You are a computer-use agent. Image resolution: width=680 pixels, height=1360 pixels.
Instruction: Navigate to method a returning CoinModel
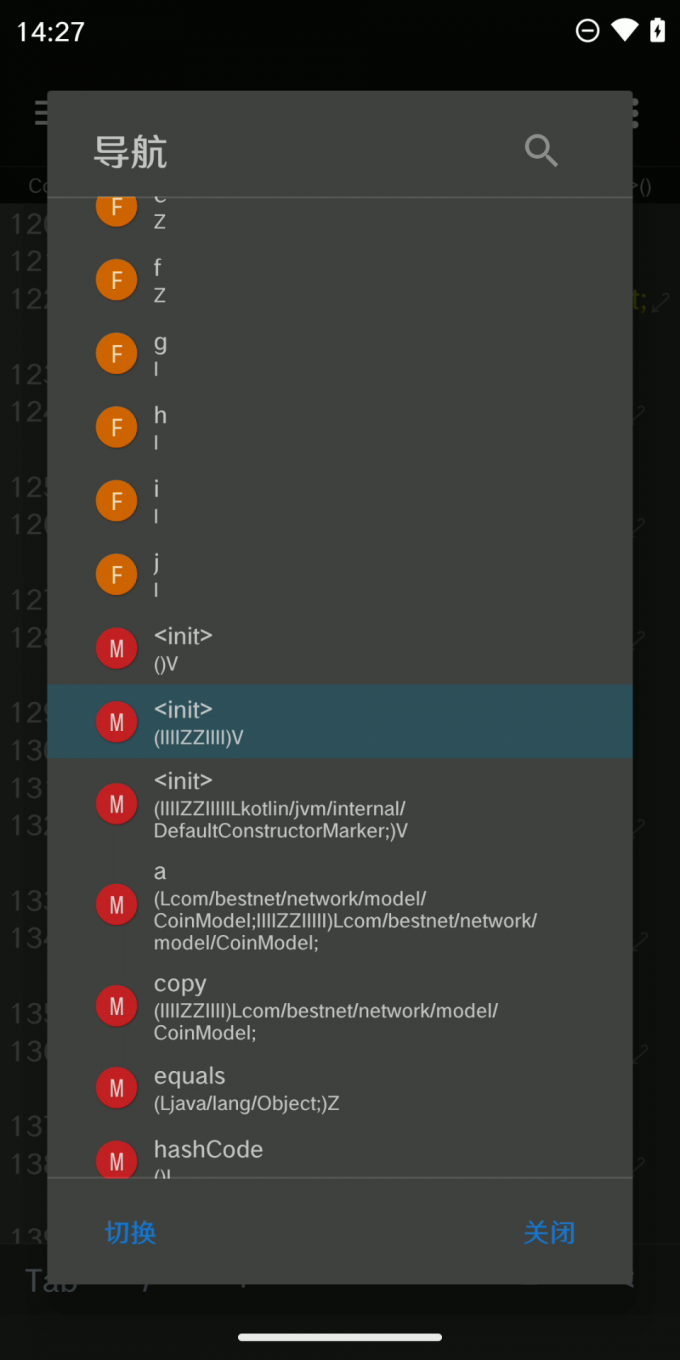click(340, 906)
